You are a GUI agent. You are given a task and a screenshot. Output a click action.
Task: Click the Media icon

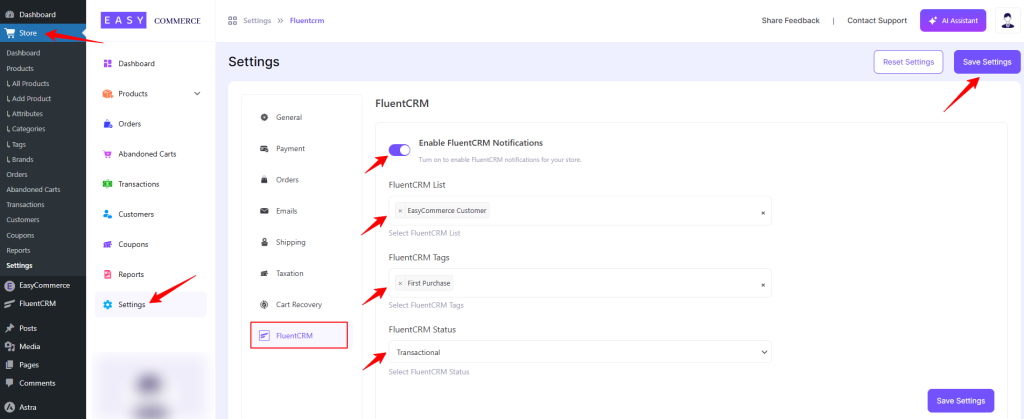(x=10, y=347)
